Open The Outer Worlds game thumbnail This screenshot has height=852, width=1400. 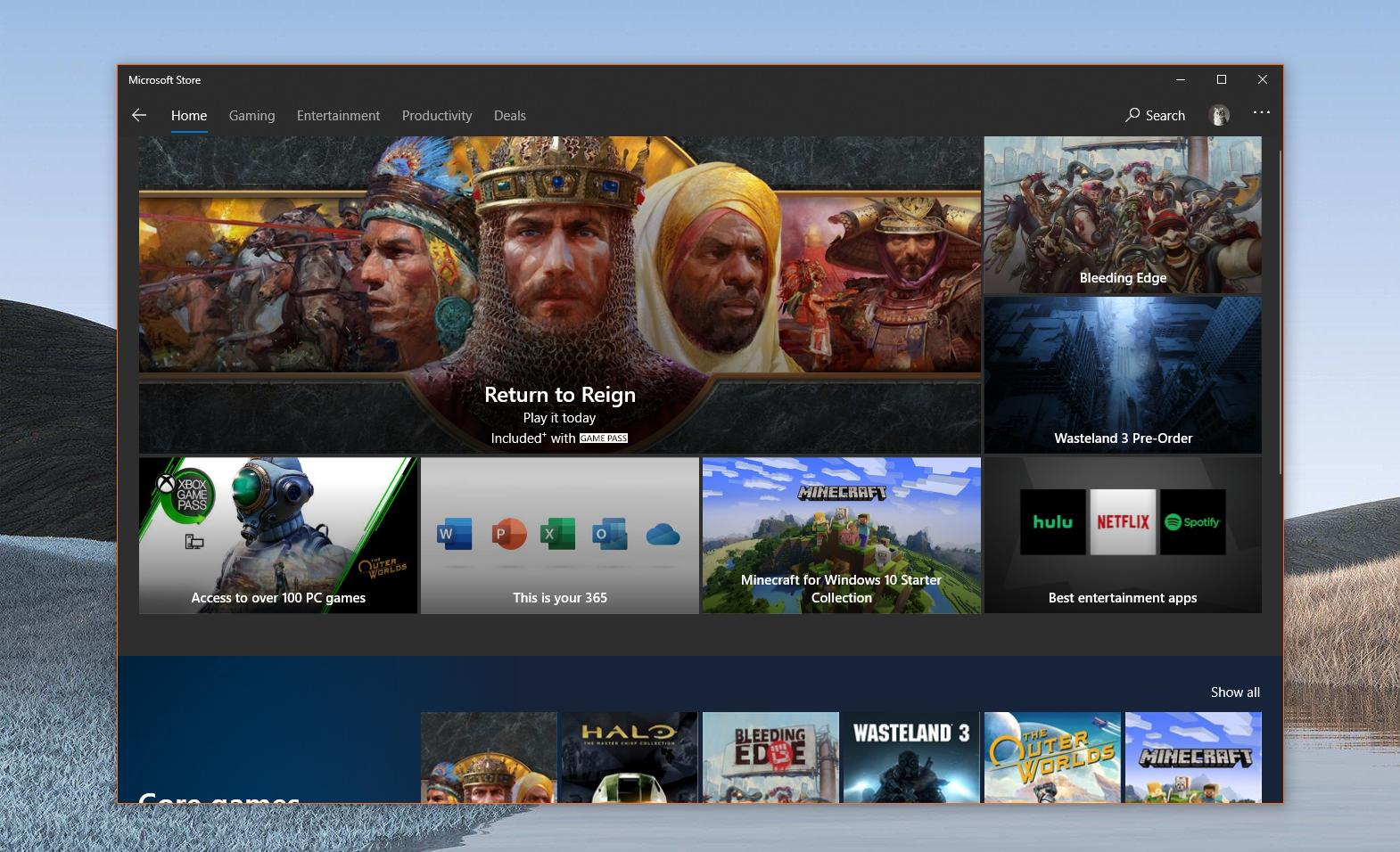pos(1052,757)
